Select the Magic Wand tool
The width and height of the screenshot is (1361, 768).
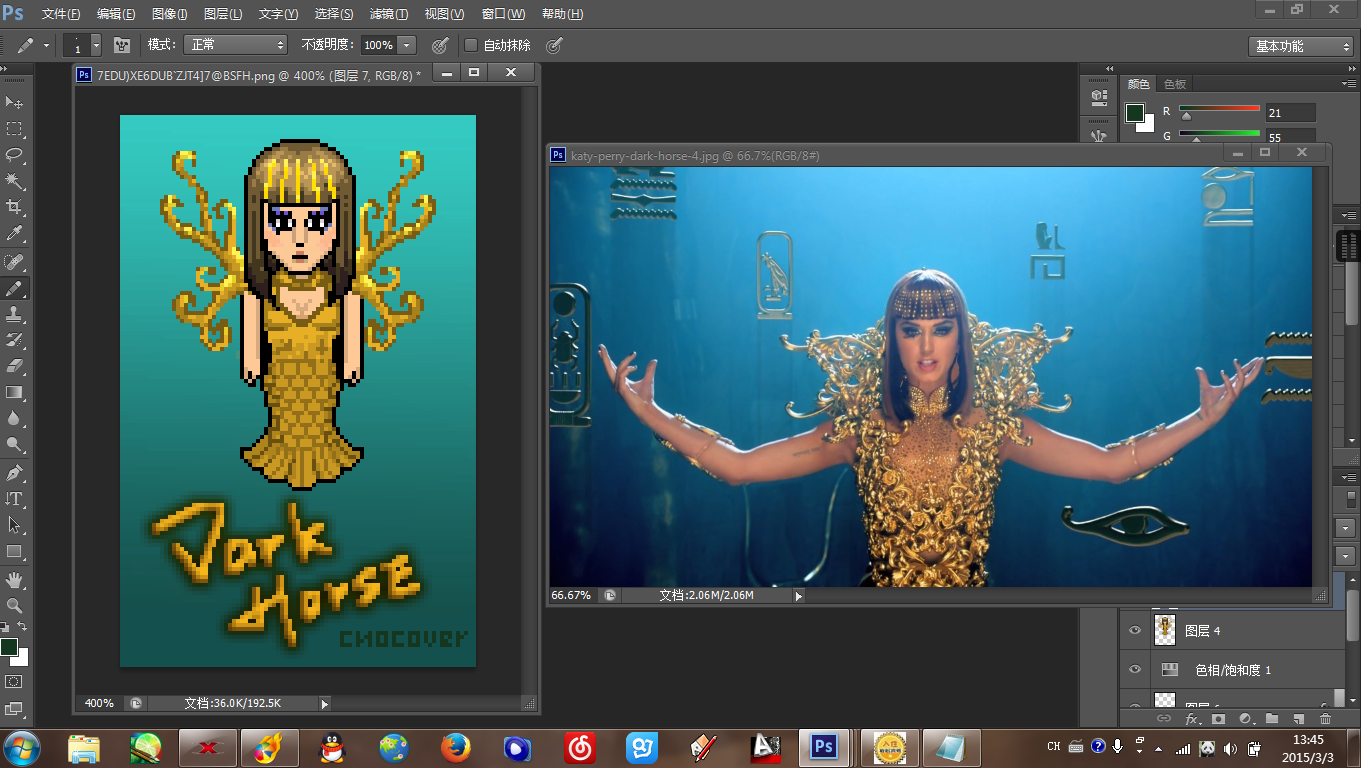(x=14, y=181)
